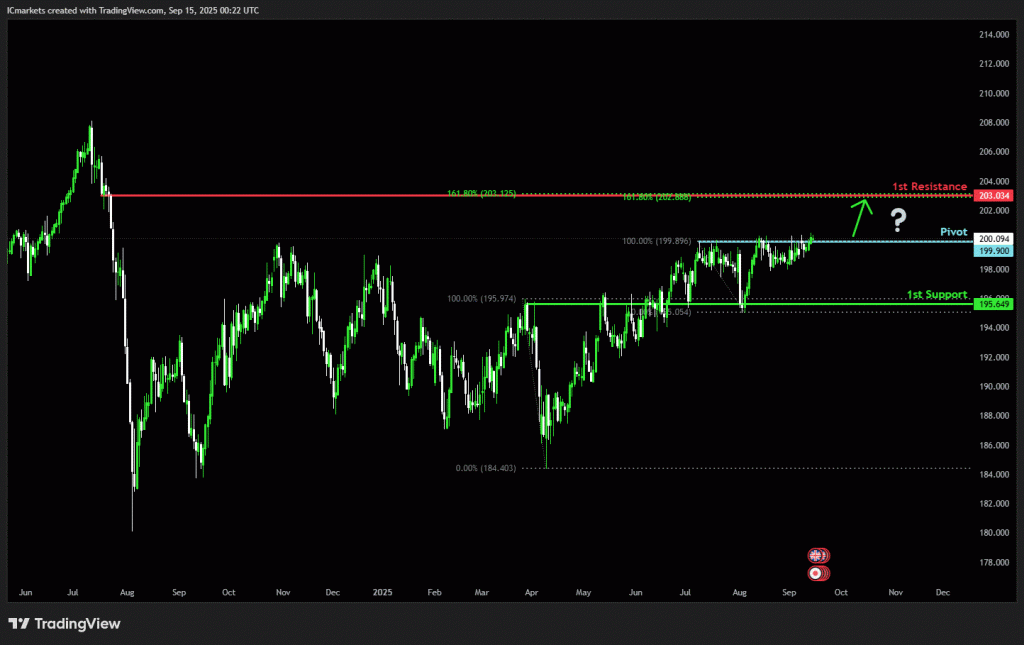The height and width of the screenshot is (645, 1024).
Task: Click the 186.000 price axis label
Action: tap(994, 445)
